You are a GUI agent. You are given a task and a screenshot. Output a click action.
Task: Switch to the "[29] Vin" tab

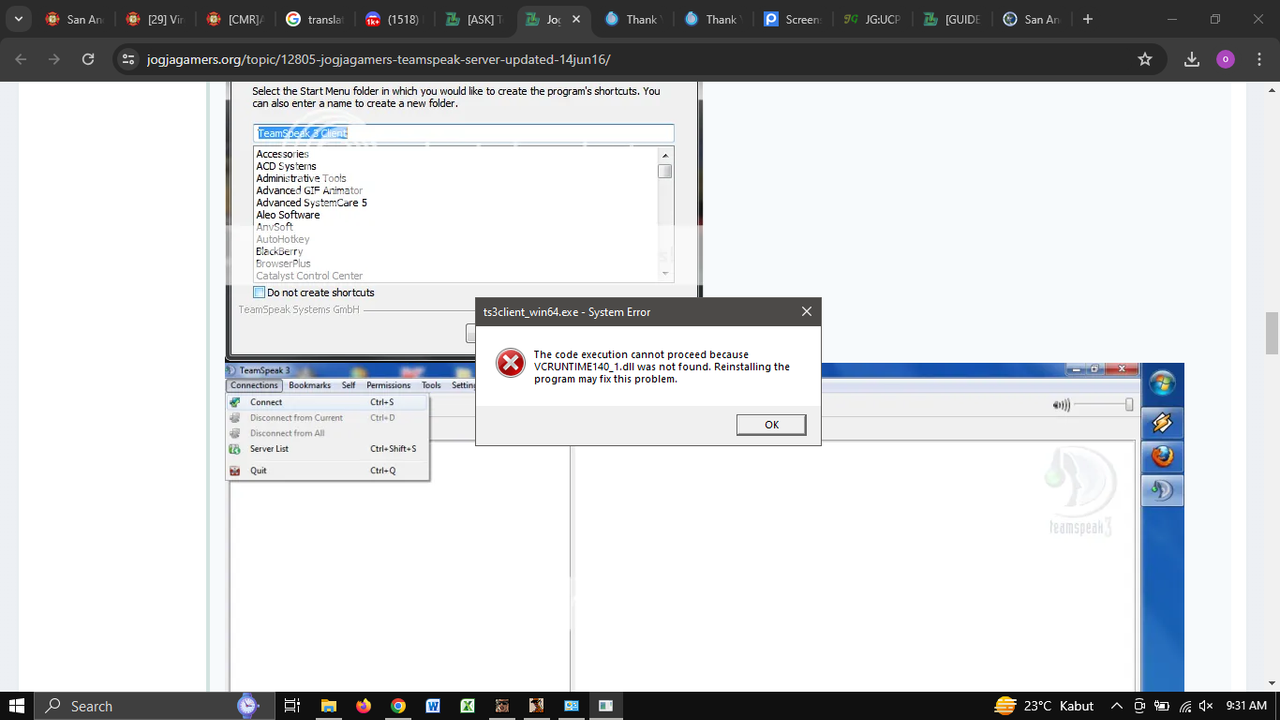pyautogui.click(x=154, y=19)
